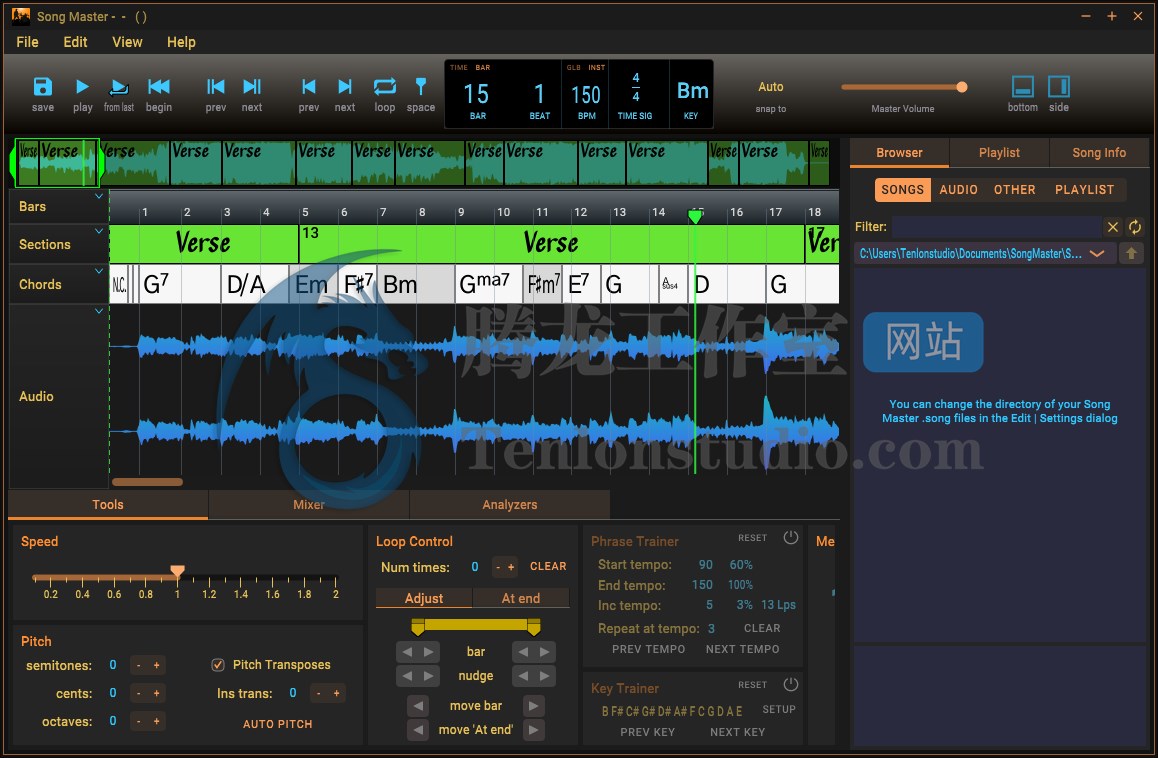Expand the Sections track chevron
The image size is (1158, 758).
tap(99, 231)
